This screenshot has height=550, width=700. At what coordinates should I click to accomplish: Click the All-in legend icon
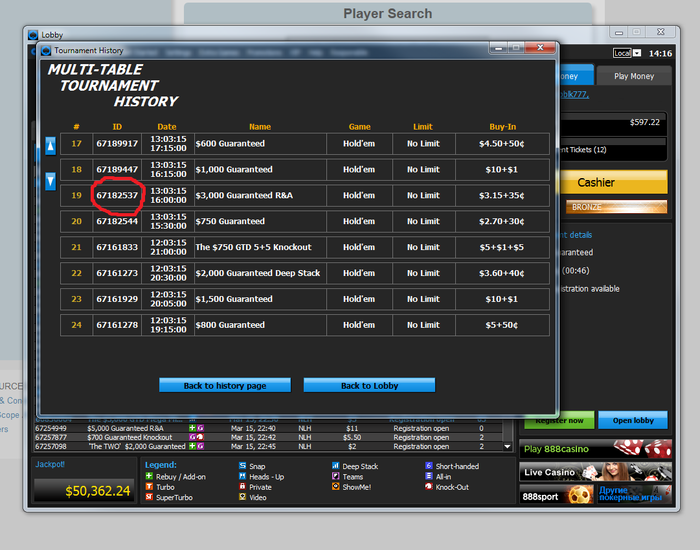click(429, 476)
